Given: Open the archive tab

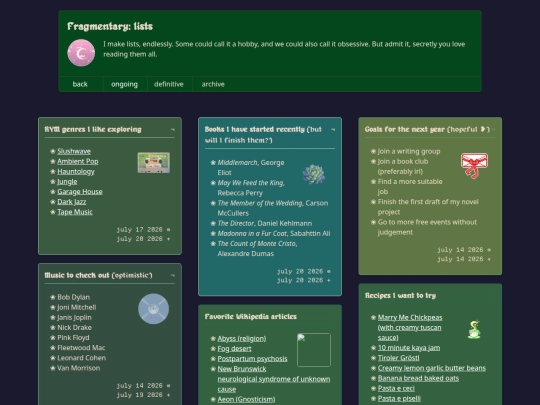Looking at the screenshot, I should pos(213,84).
